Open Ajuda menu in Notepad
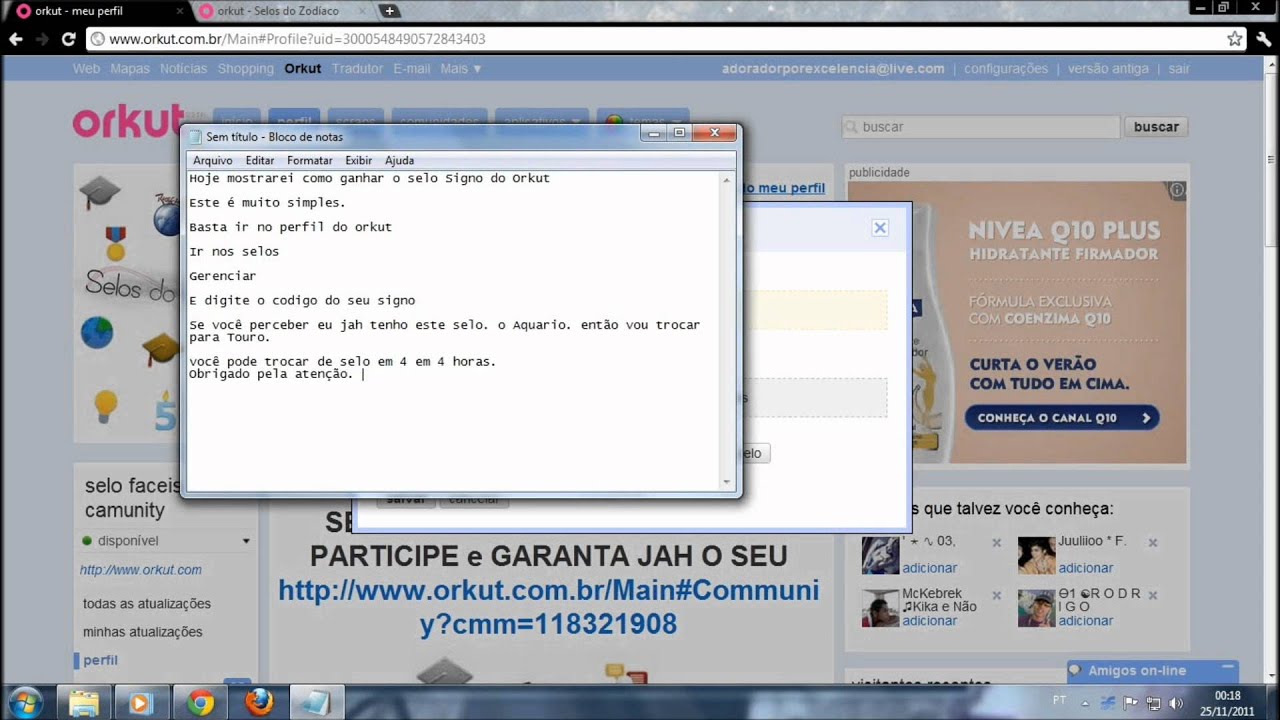Screen dimensions: 1280x720 pos(399,160)
